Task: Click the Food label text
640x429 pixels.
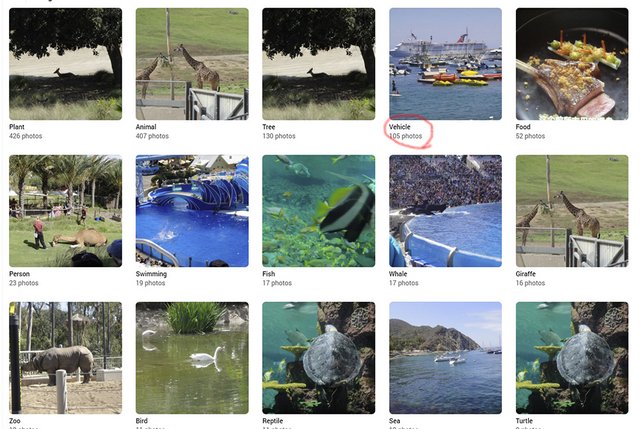Action: tap(523, 127)
